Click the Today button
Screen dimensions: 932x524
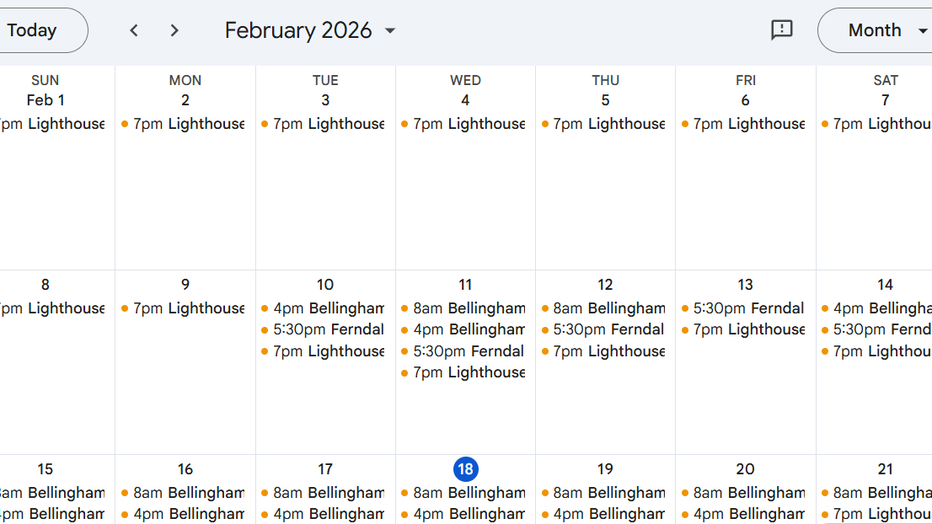click(x=34, y=30)
